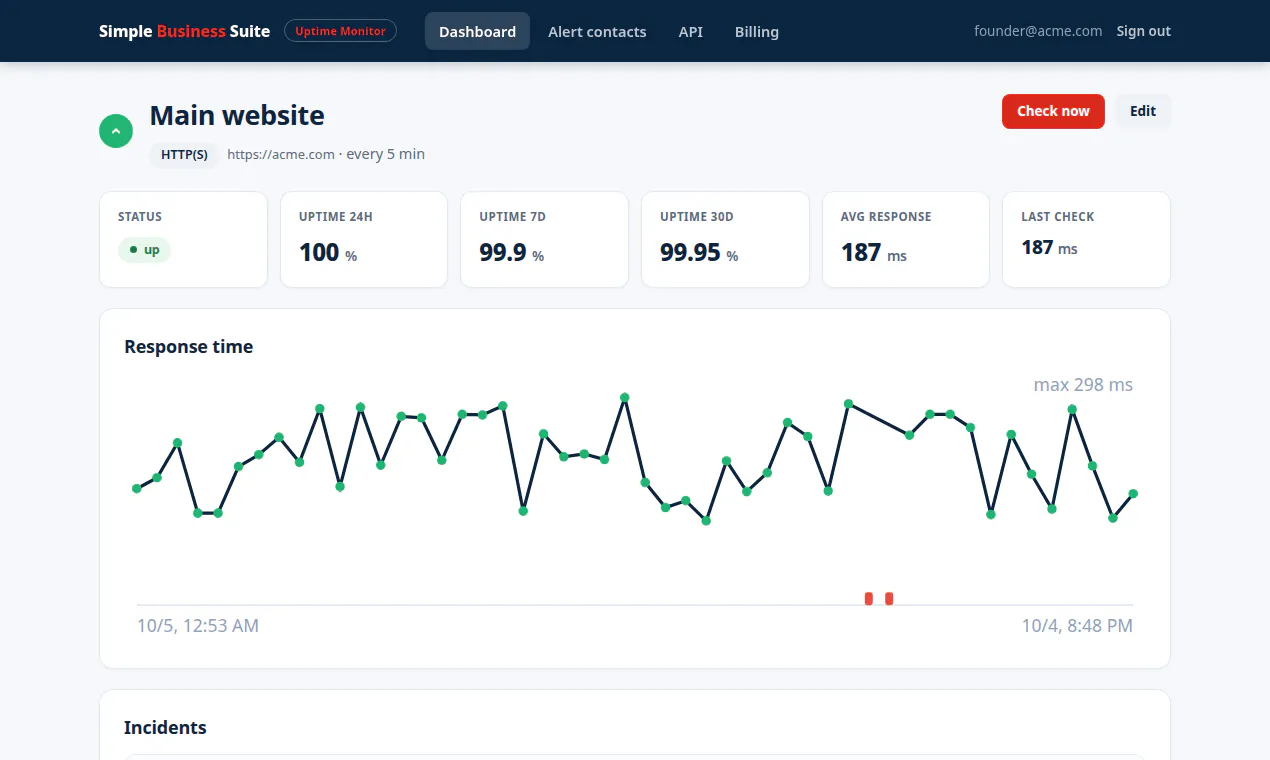Click the Simple Business Suite logo
The height and width of the screenshot is (760, 1270).
coord(185,31)
